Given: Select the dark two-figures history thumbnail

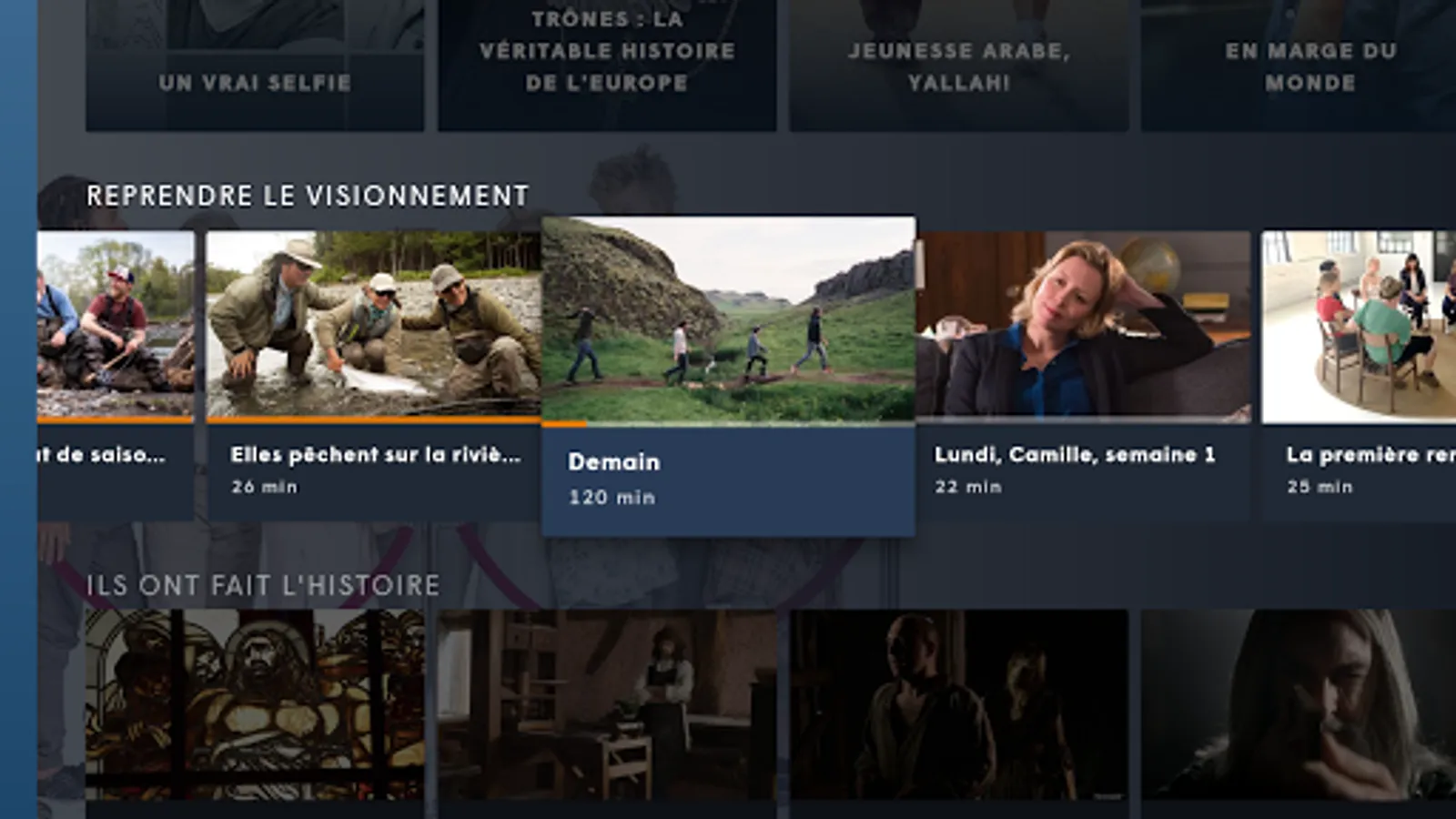Looking at the screenshot, I should tap(958, 705).
